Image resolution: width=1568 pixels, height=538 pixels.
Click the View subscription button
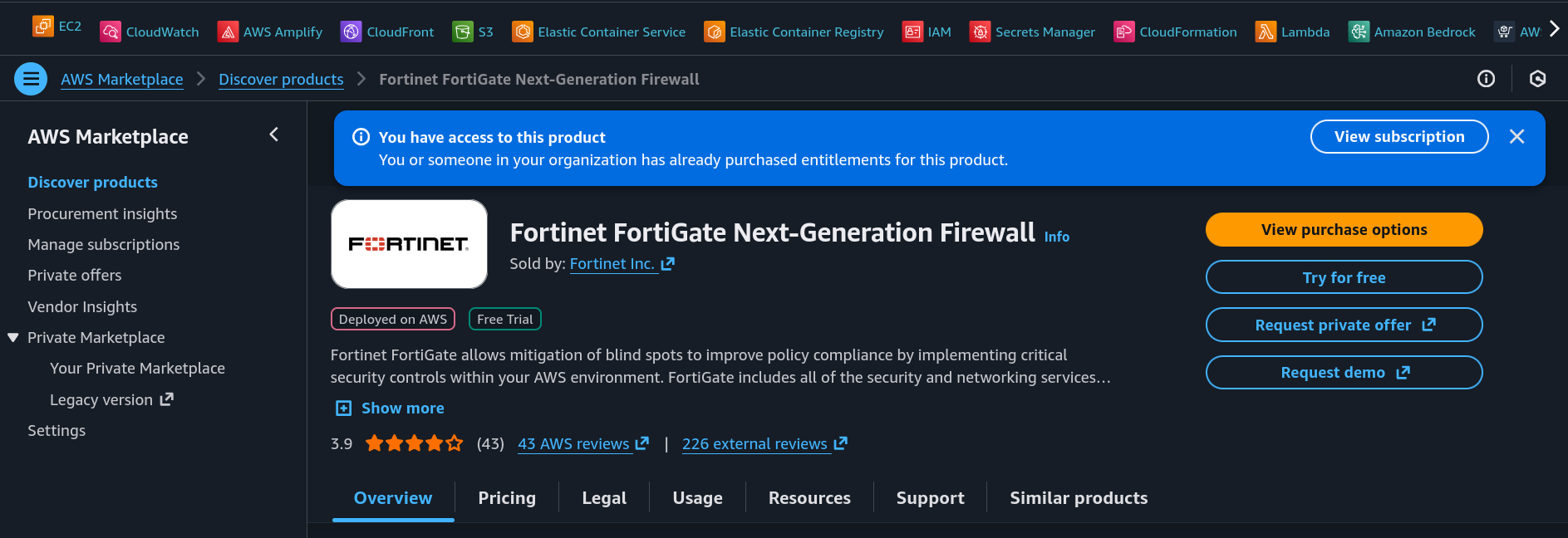tap(1398, 137)
